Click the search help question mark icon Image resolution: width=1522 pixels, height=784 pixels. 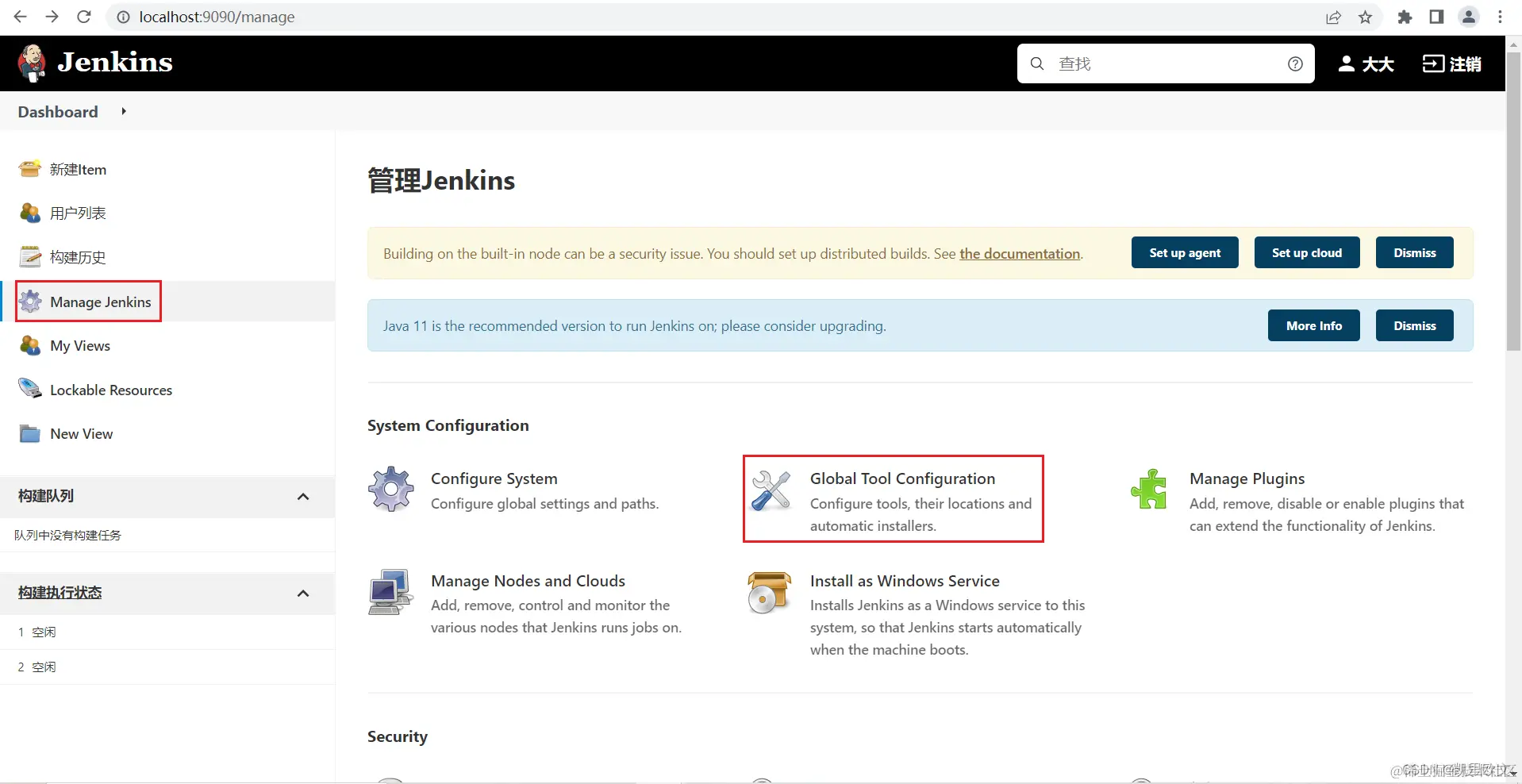(1295, 63)
